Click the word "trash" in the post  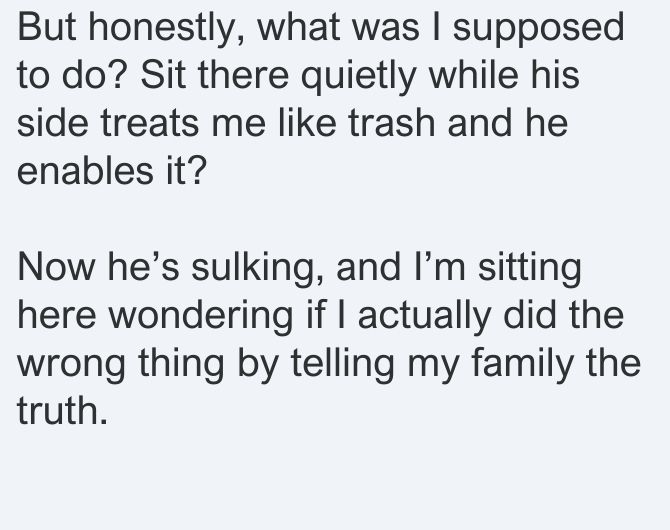click(x=391, y=123)
